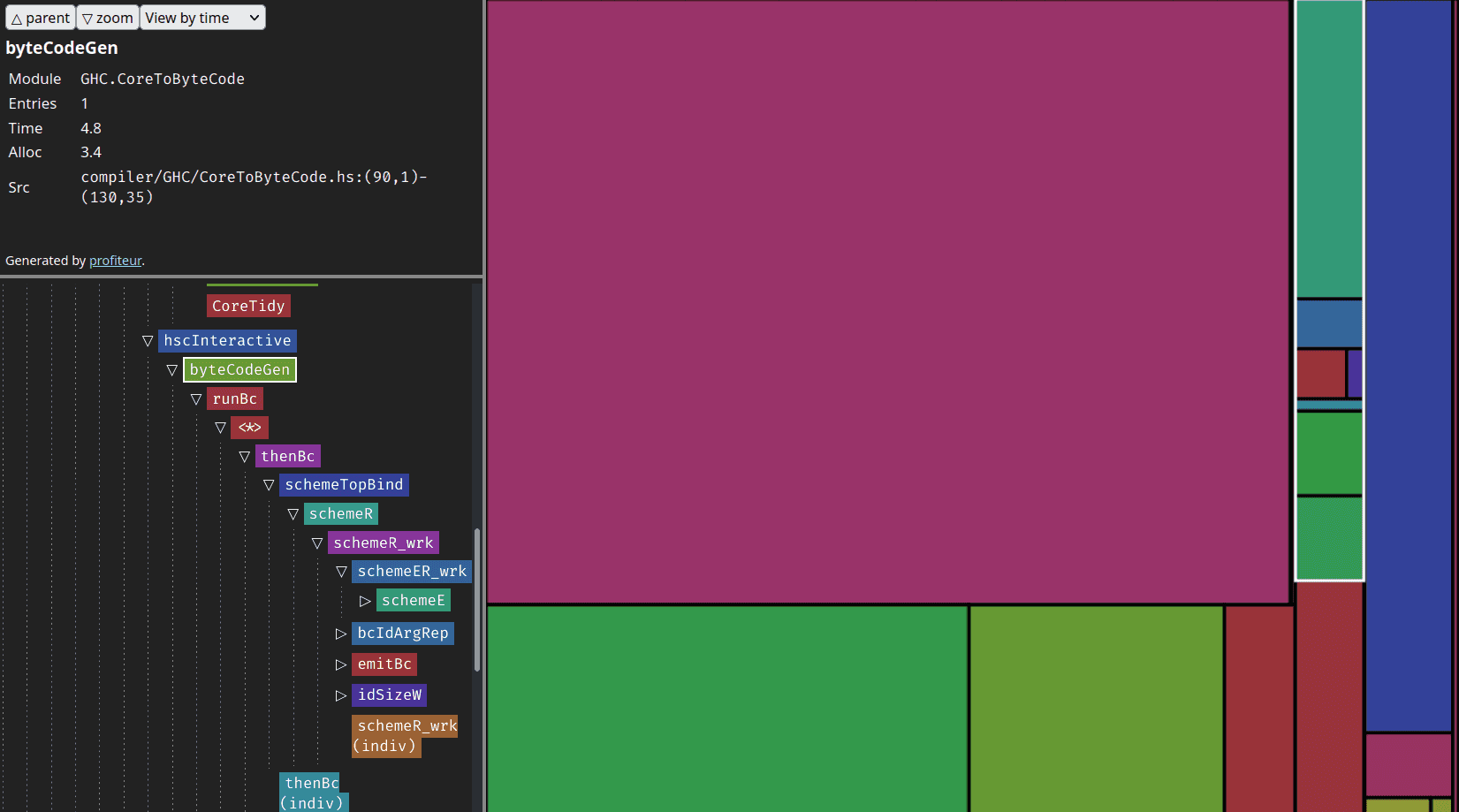1459x812 pixels.
Task: Expand the schemeE node triangle
Action: (365, 601)
